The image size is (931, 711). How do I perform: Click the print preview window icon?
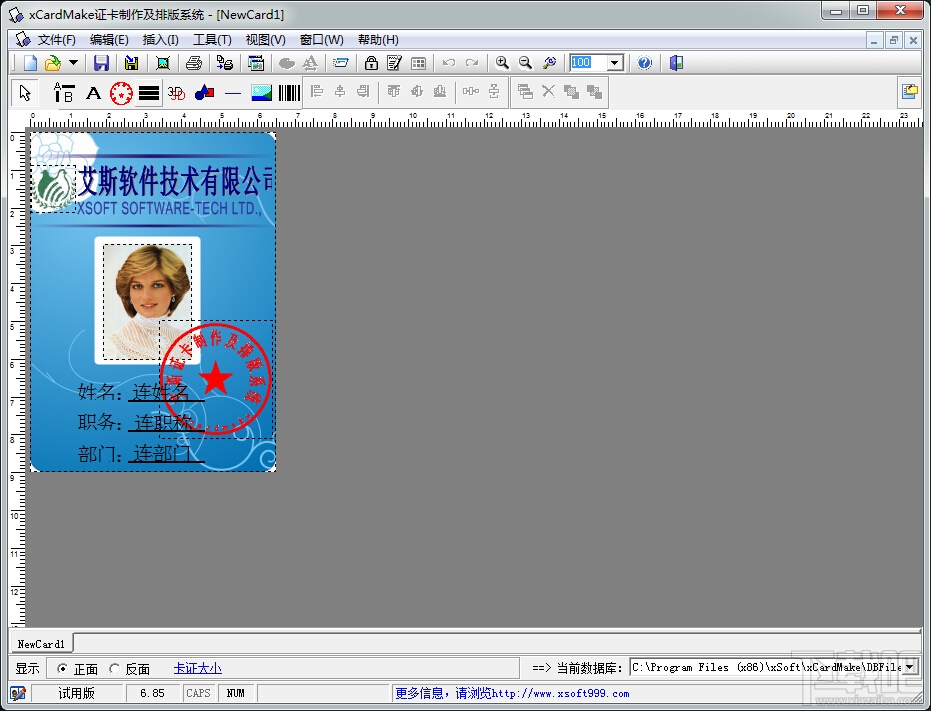click(x=256, y=63)
